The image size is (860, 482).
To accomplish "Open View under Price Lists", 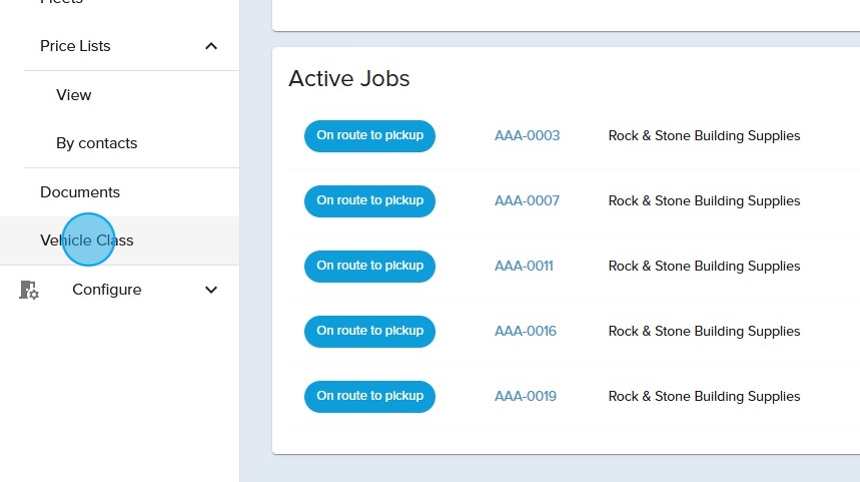I will coord(74,95).
